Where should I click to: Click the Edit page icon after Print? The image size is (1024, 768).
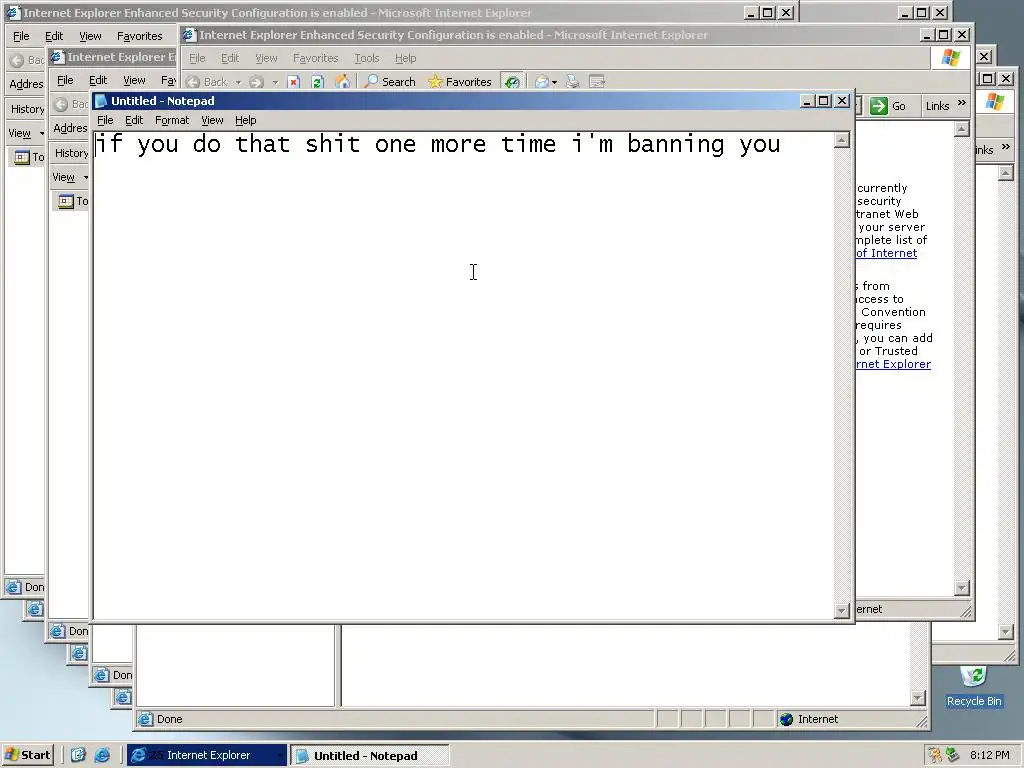point(596,82)
